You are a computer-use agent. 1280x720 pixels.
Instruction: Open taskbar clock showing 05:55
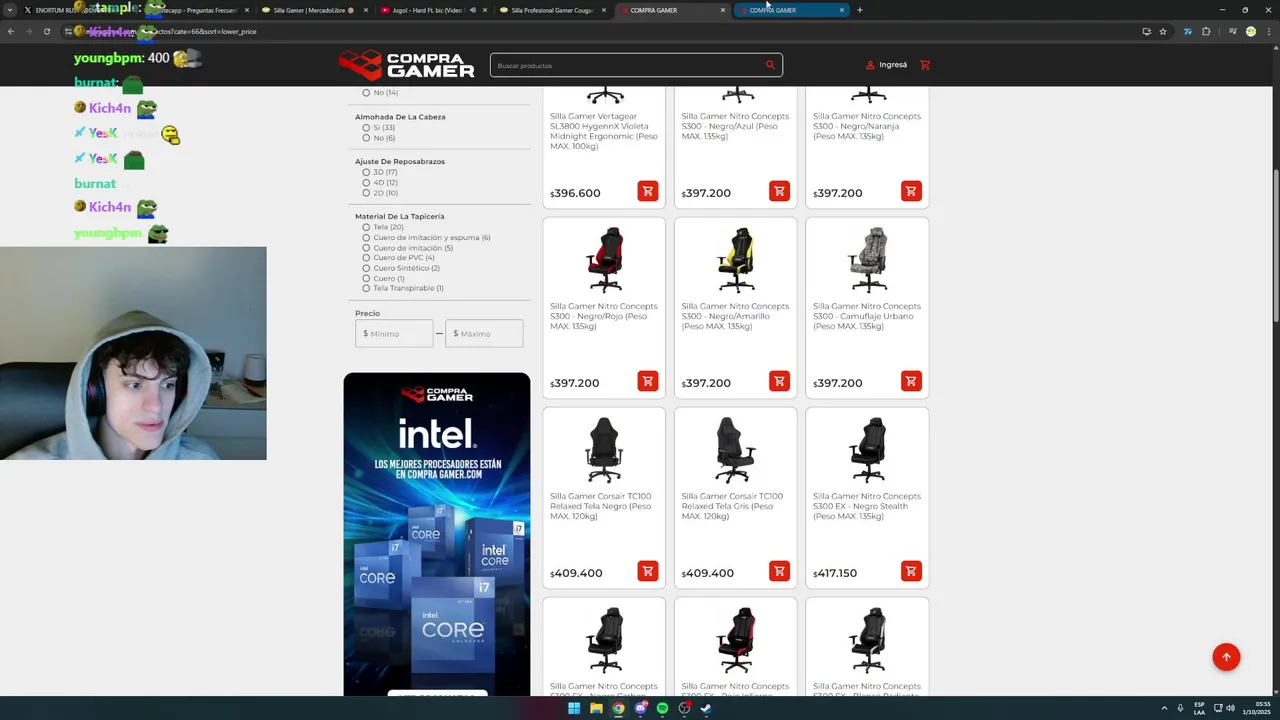[x=1254, y=708]
